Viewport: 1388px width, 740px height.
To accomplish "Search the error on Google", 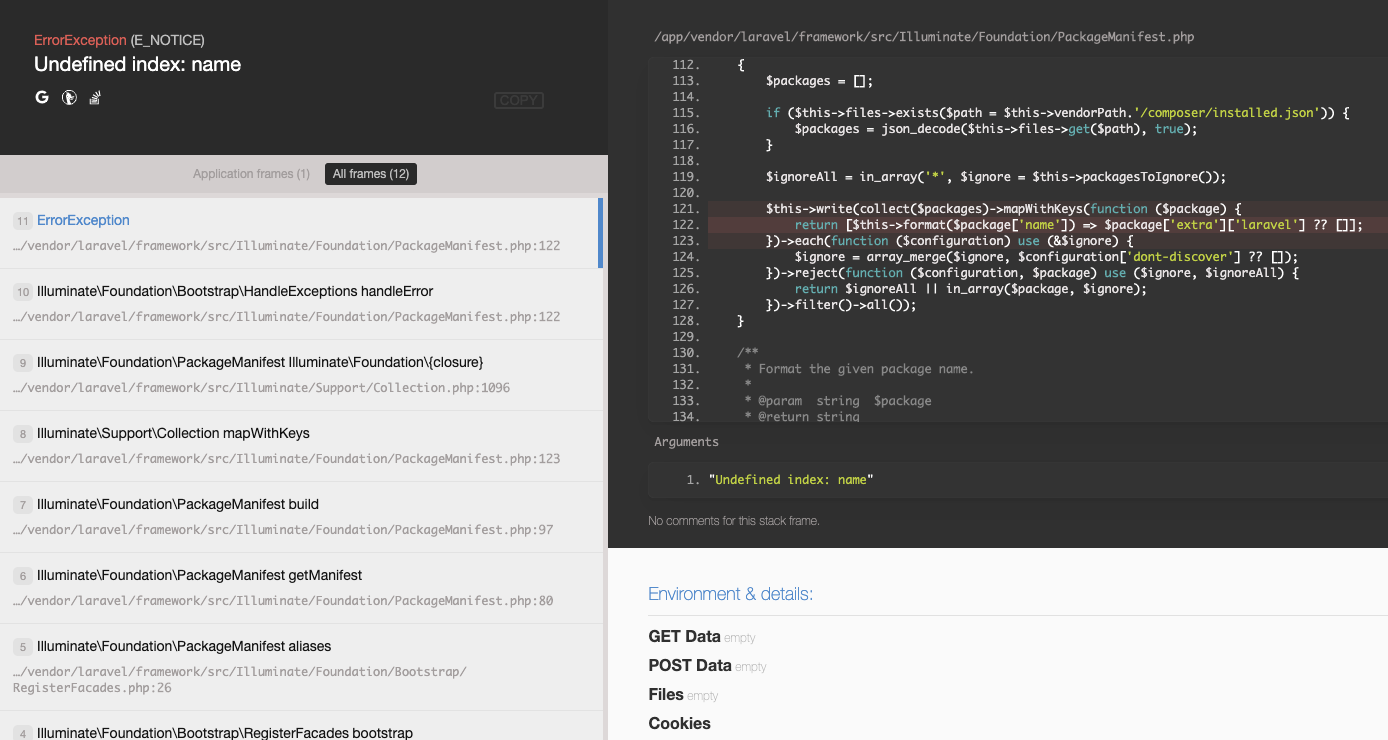I will point(41,97).
